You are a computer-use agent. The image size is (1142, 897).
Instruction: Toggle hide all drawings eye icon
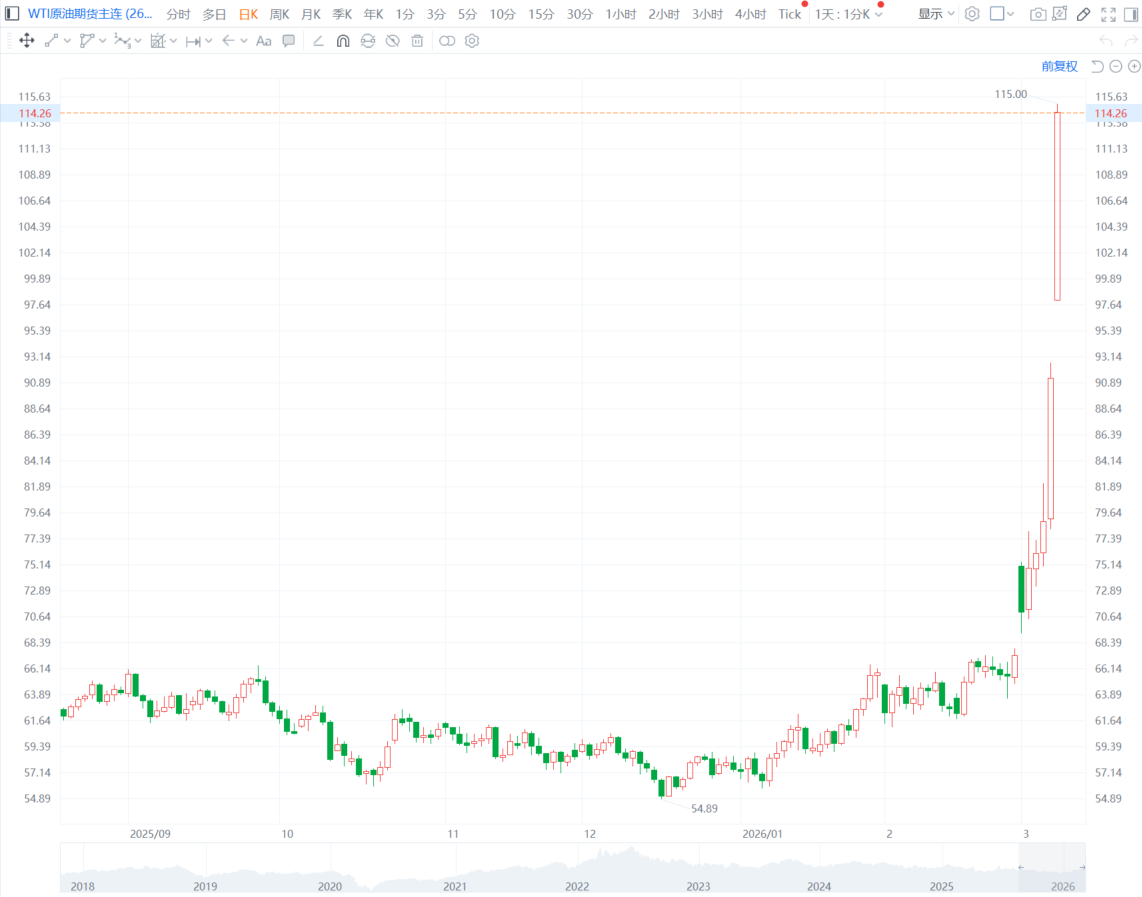(392, 41)
